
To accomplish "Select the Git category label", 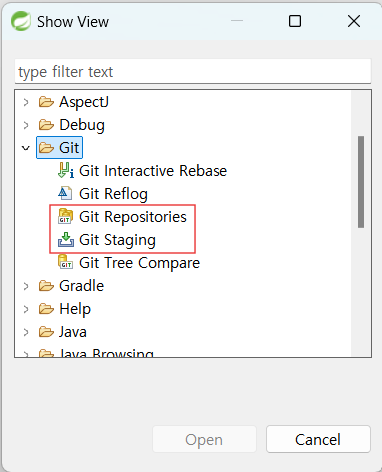I will coord(69,148).
